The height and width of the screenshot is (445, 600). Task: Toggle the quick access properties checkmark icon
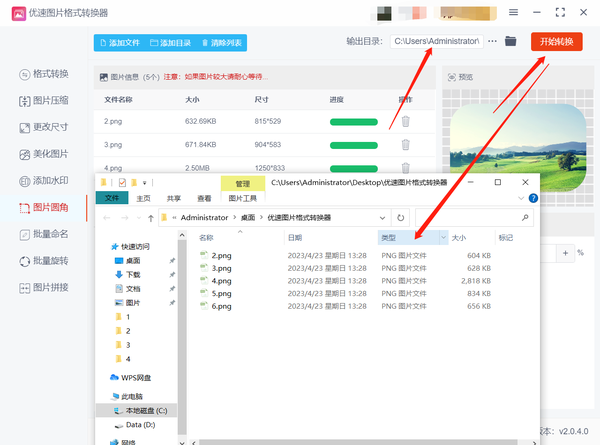(122, 183)
